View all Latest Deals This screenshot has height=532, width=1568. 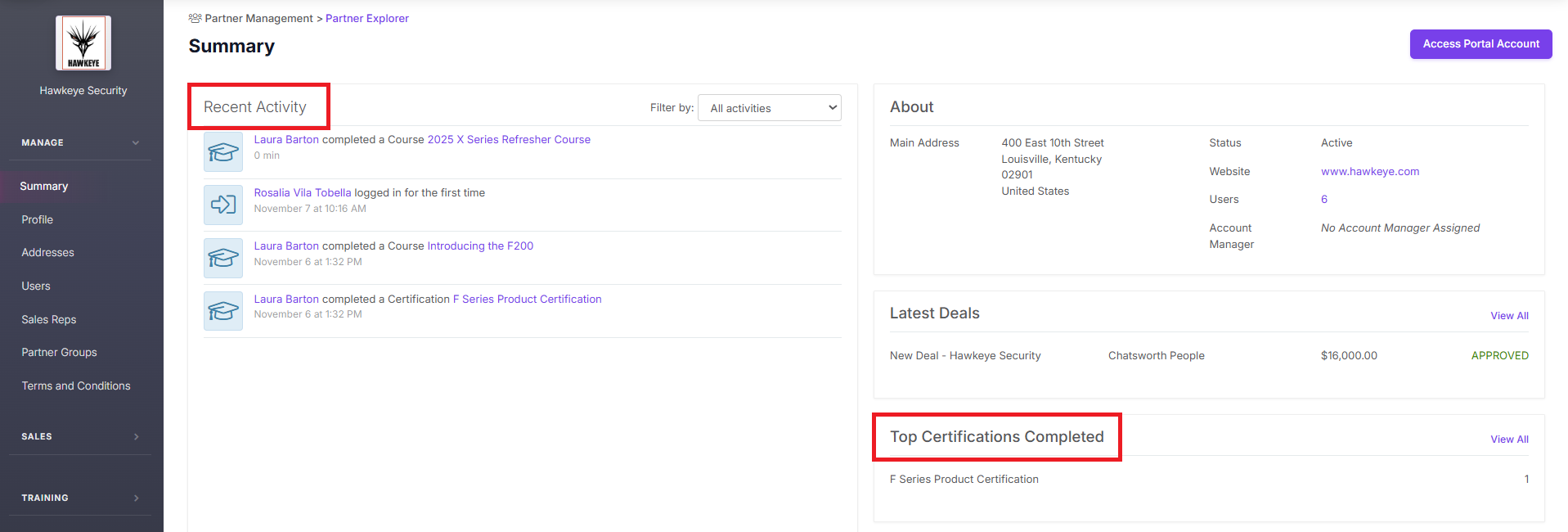coord(1509,316)
